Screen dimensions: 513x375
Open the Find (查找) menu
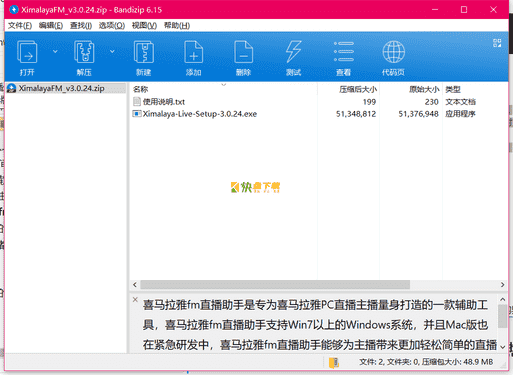point(81,26)
